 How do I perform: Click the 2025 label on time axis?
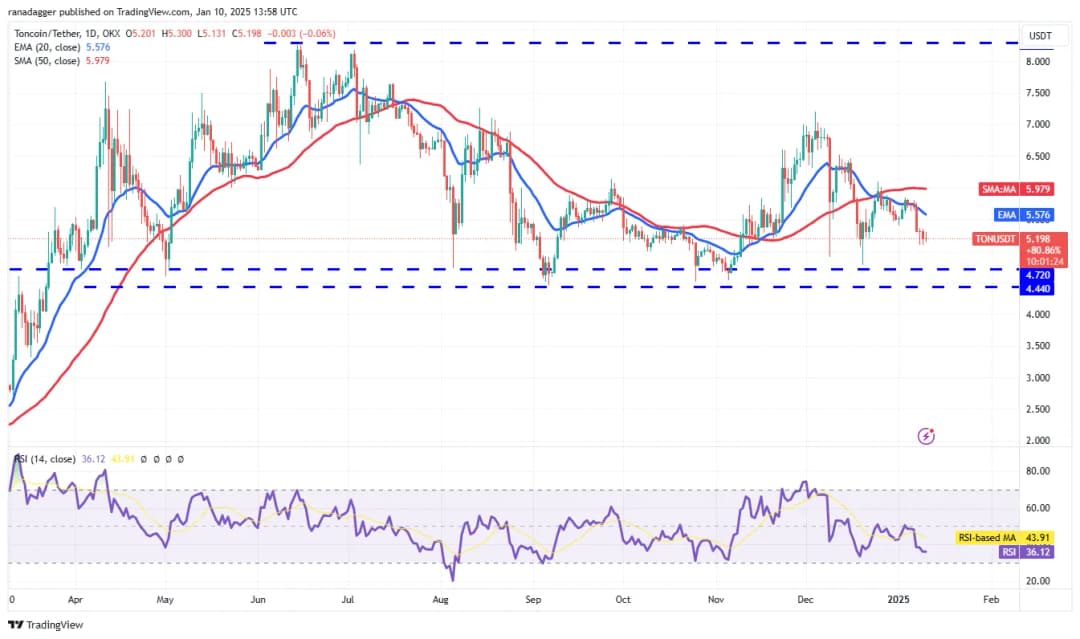click(897, 598)
